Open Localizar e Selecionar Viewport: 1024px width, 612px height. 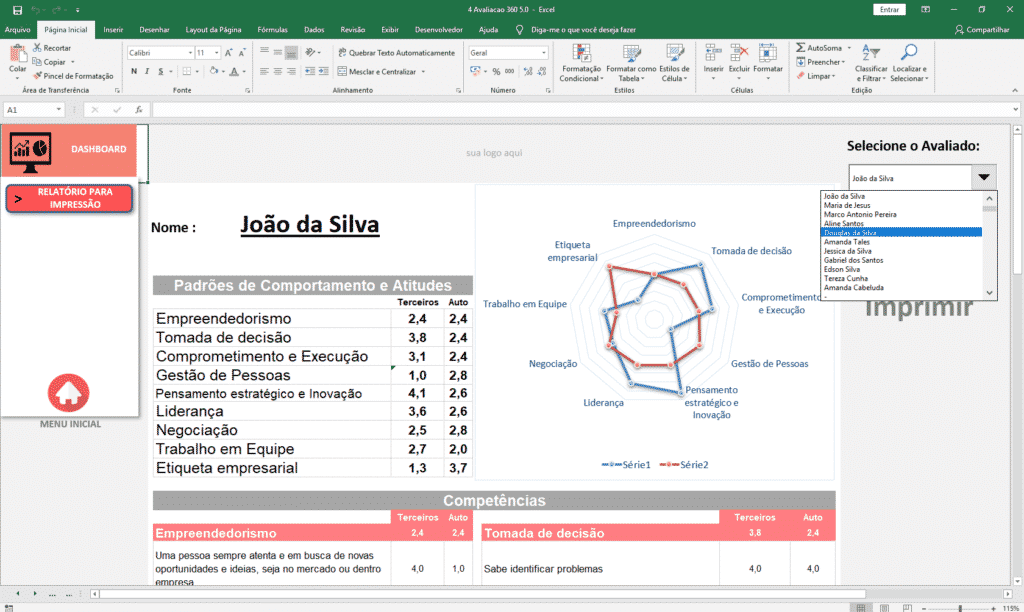tap(909, 63)
